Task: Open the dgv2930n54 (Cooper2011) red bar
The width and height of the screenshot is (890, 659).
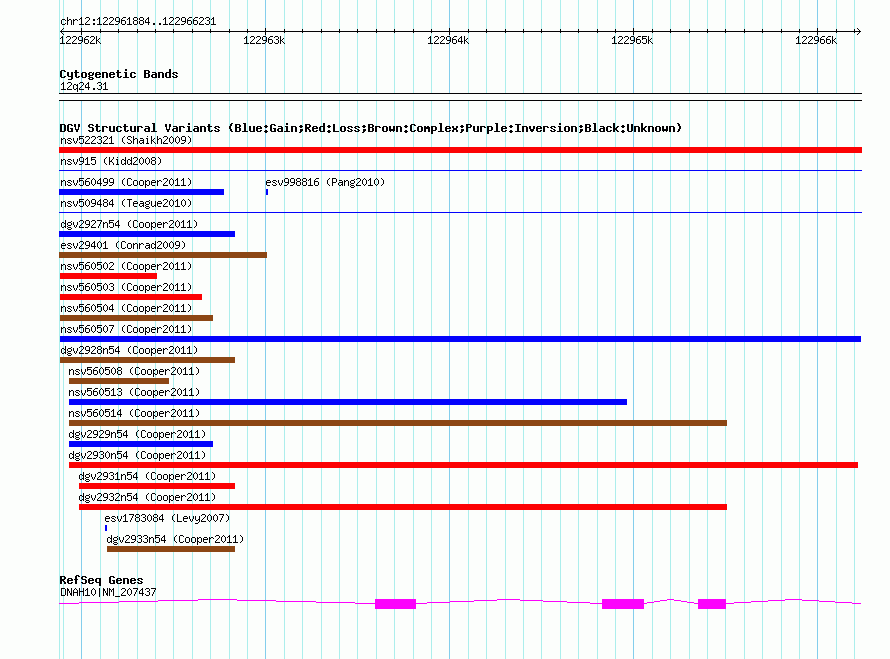Action: coord(463,465)
